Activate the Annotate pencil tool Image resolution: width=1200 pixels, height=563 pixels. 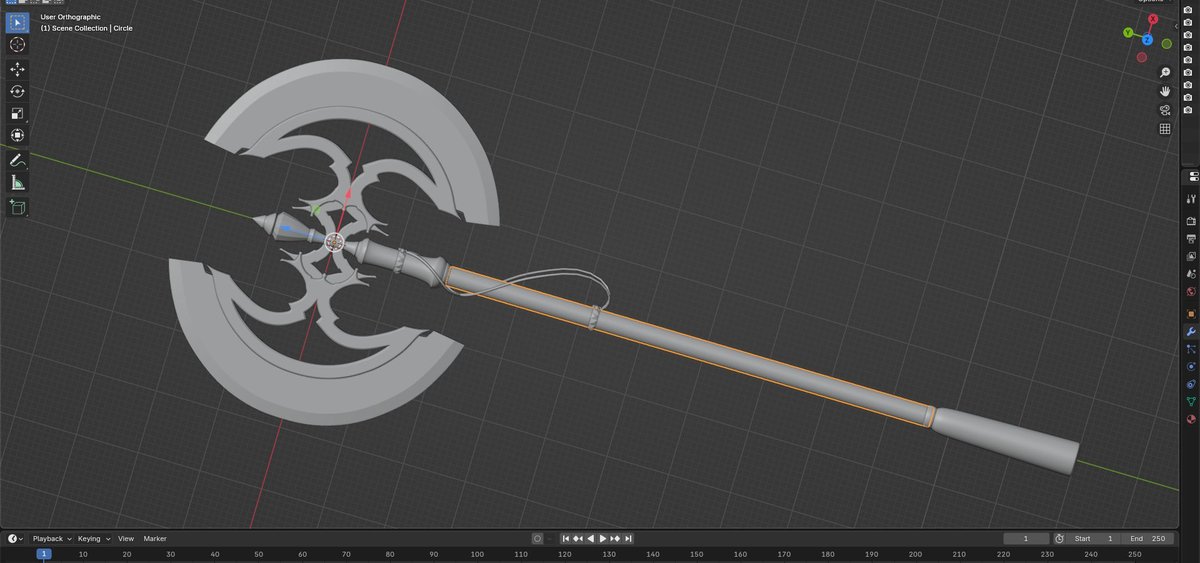click(x=17, y=160)
